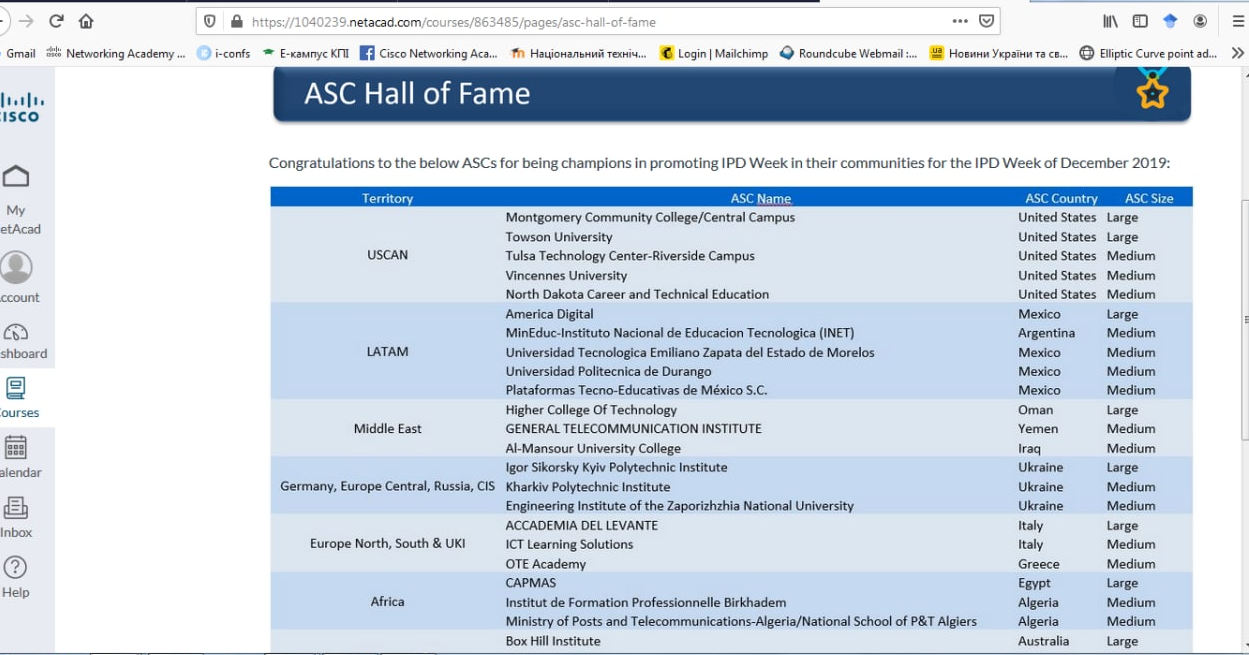Viewport: 1249px width, 655px height.
Task: Click the ASC Country column header
Action: tap(1061, 198)
